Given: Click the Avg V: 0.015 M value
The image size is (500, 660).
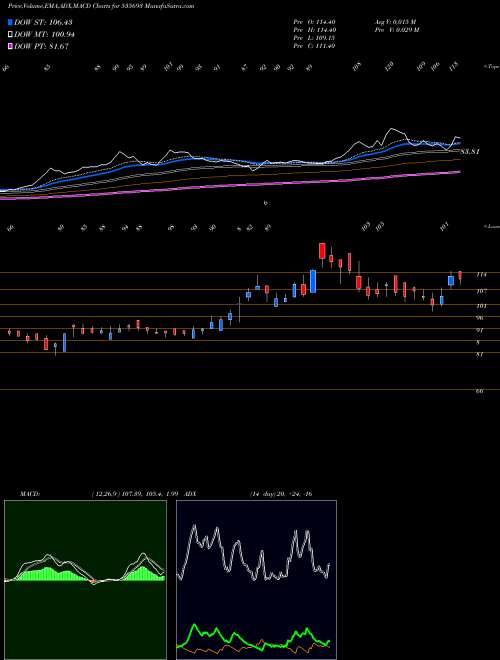Looking at the screenshot, I should 395,22.
